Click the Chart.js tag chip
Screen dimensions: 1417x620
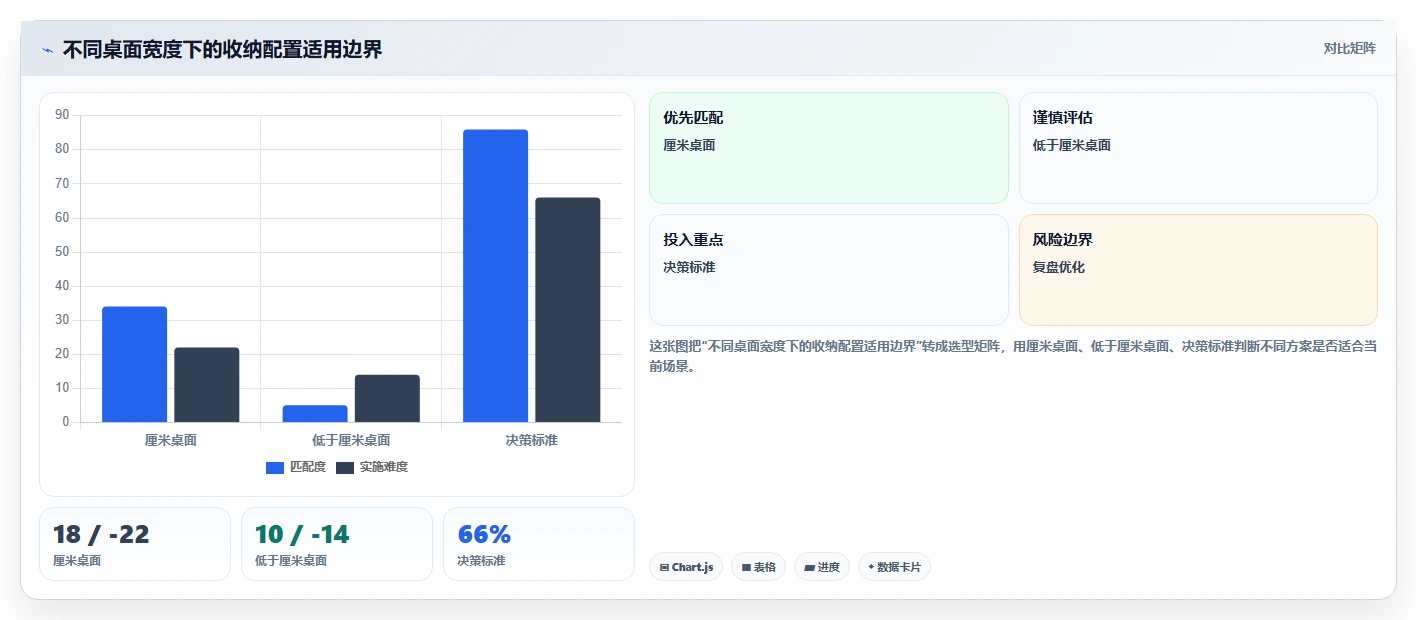[x=686, y=567]
